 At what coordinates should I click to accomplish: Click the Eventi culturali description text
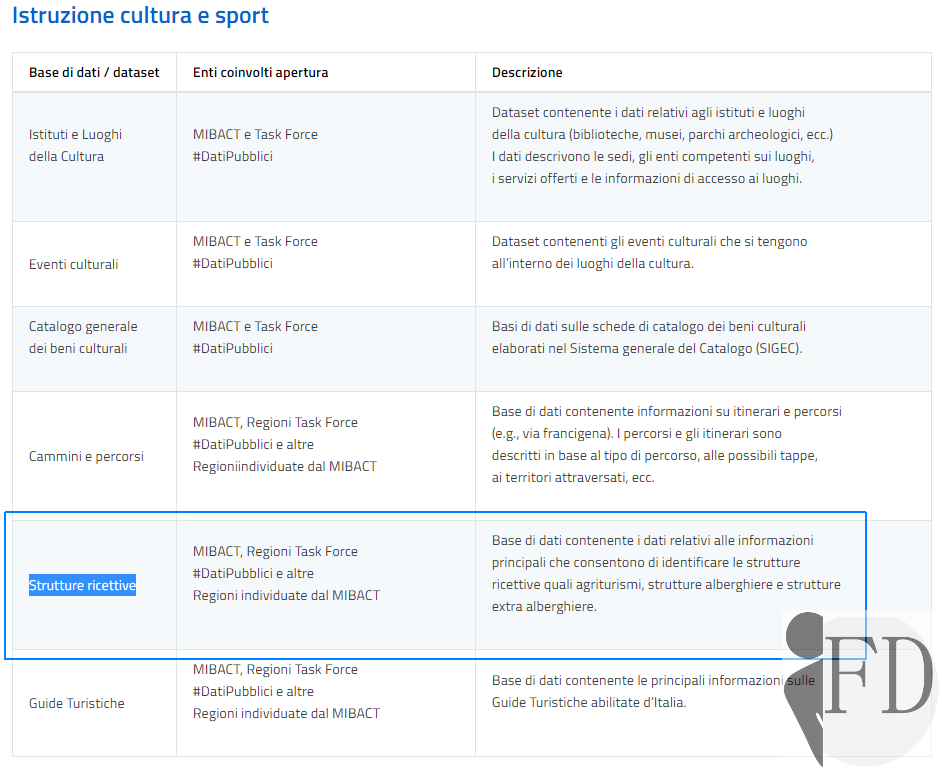pos(649,253)
